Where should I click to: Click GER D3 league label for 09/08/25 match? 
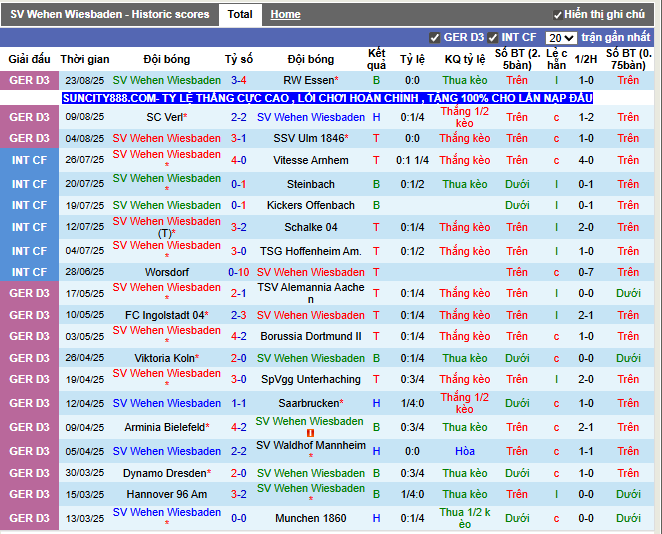click(x=30, y=117)
